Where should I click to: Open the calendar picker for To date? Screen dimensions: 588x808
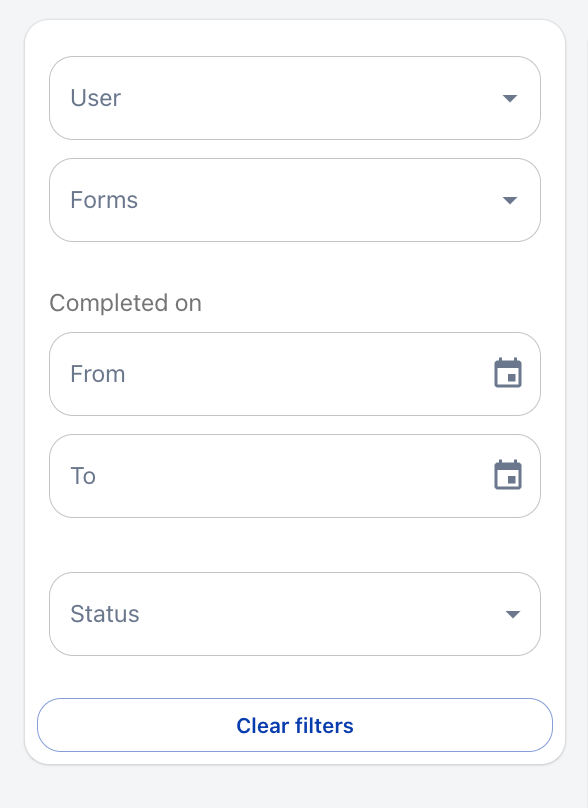click(508, 475)
